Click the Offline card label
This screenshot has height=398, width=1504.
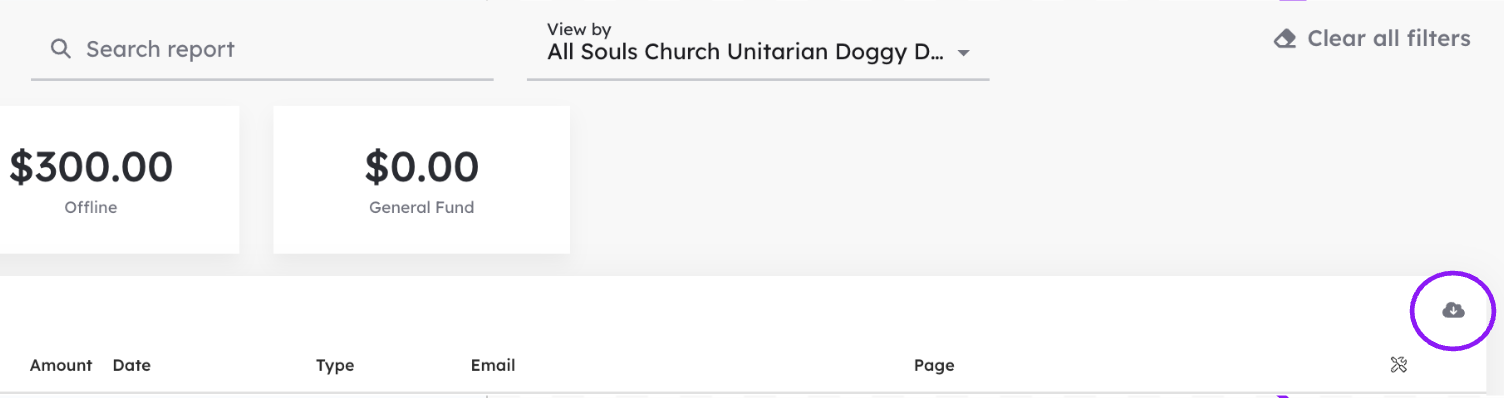point(91,208)
